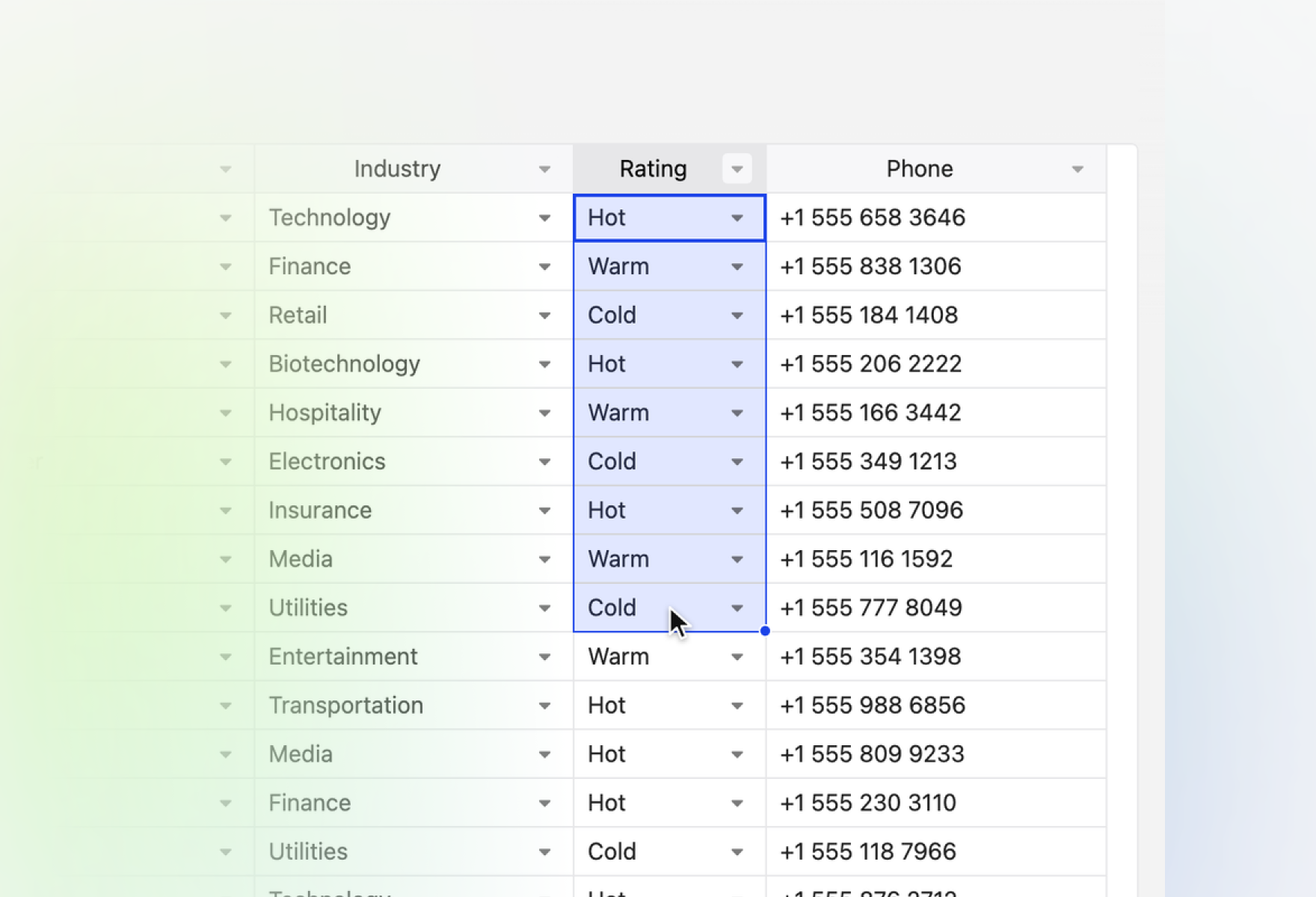Image resolution: width=1316 pixels, height=897 pixels.
Task: Open the Industry dropdown arrow for Electronics
Action: click(x=544, y=462)
